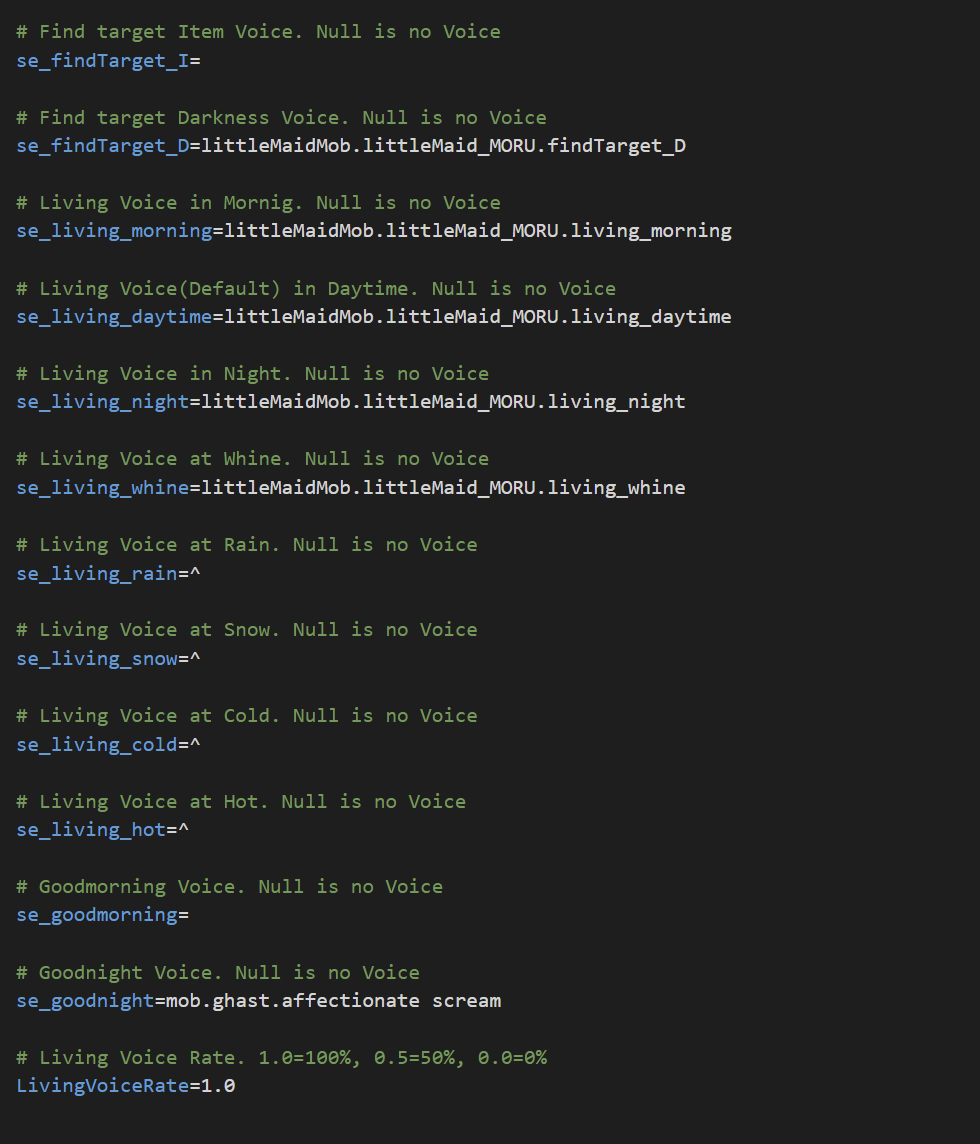Place cursor after se_goodmorning equals sign
The image size is (980, 1144).
(190, 915)
